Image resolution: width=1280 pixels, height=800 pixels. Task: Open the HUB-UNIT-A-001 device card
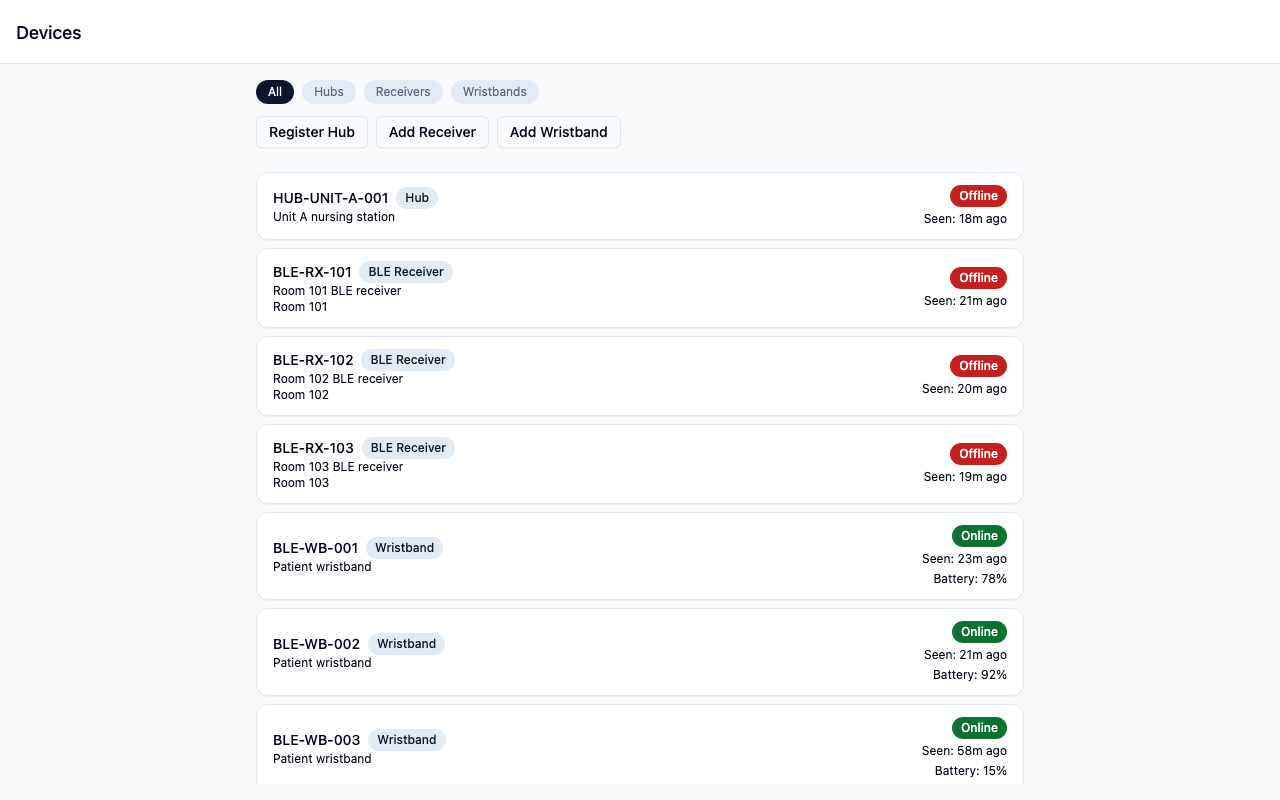(640, 206)
